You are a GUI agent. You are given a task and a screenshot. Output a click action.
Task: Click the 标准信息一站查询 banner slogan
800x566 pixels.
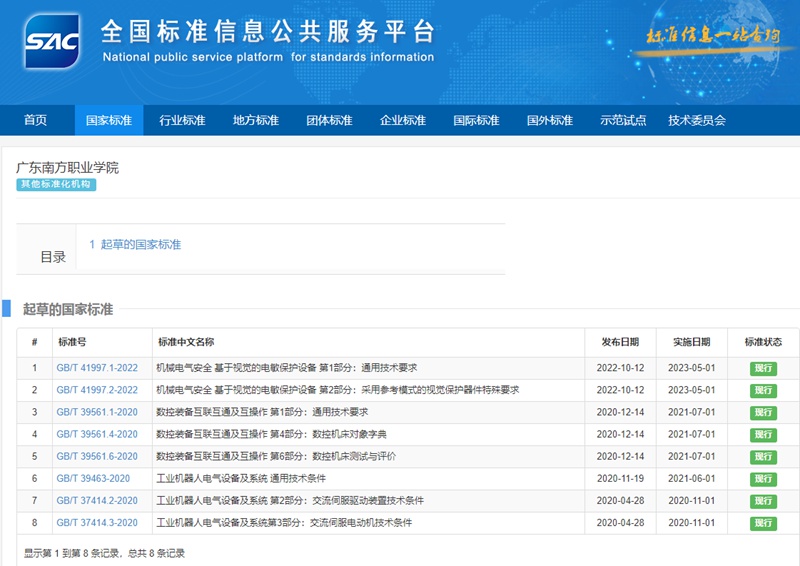[x=713, y=36]
